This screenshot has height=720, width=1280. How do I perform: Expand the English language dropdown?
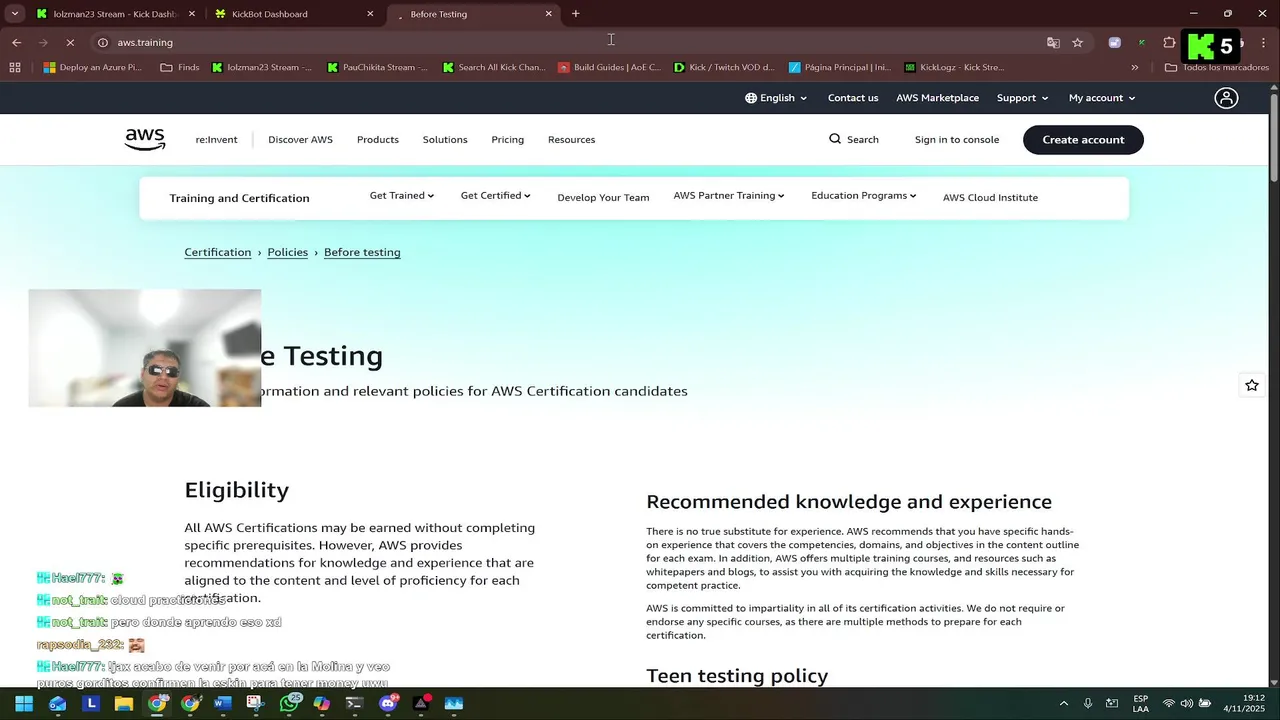pyautogui.click(x=777, y=98)
